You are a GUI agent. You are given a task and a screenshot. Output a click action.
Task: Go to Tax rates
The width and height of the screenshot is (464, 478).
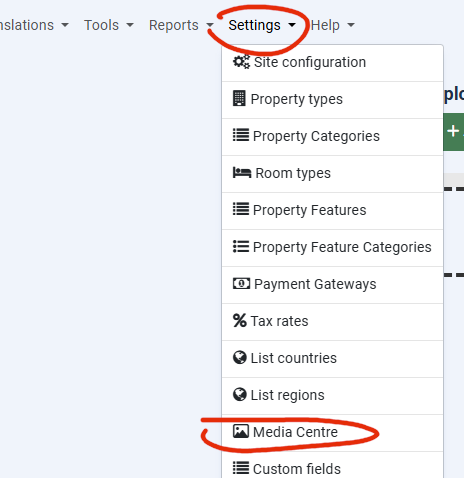(332, 322)
